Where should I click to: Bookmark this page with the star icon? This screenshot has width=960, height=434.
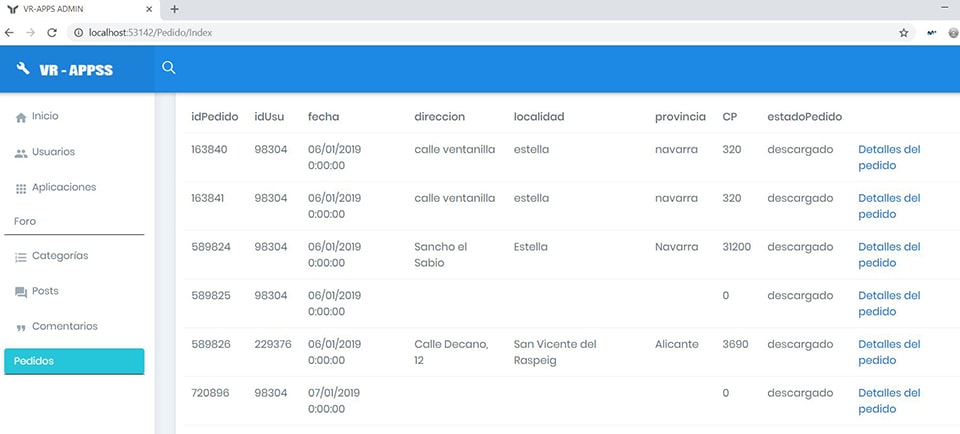904,32
